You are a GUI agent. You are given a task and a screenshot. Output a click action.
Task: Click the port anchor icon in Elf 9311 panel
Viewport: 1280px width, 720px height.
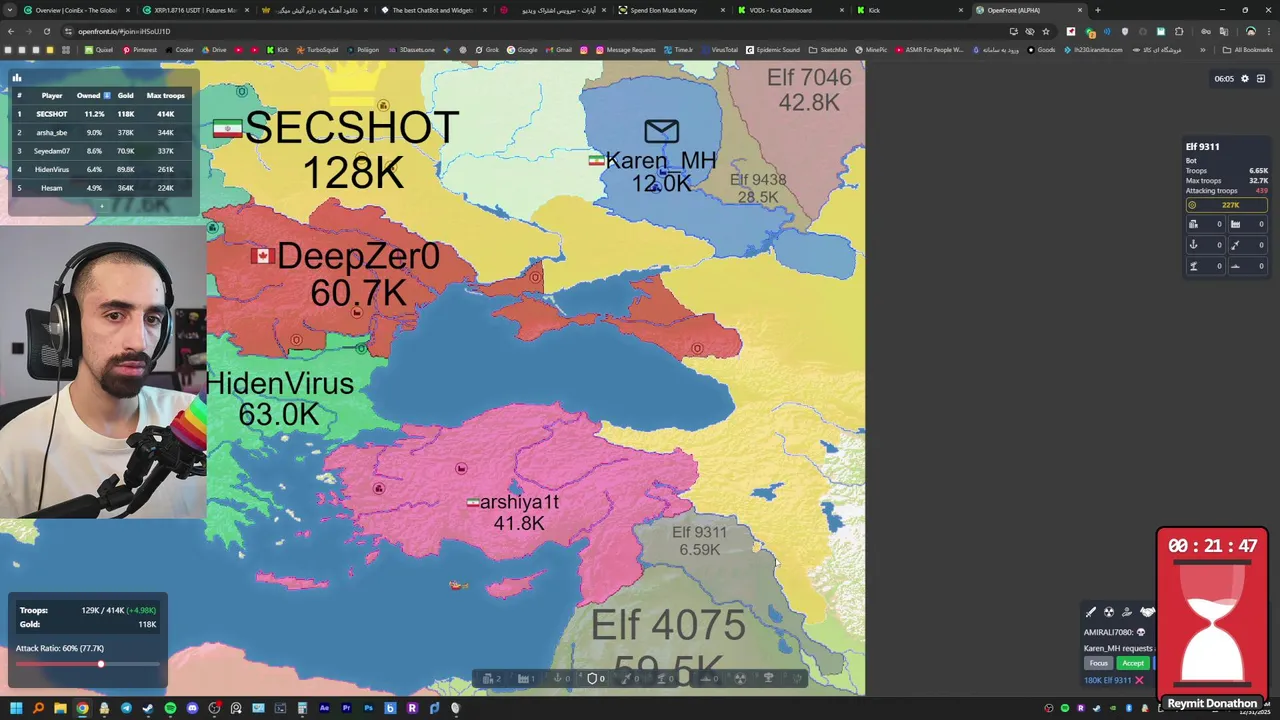pos(1193,245)
